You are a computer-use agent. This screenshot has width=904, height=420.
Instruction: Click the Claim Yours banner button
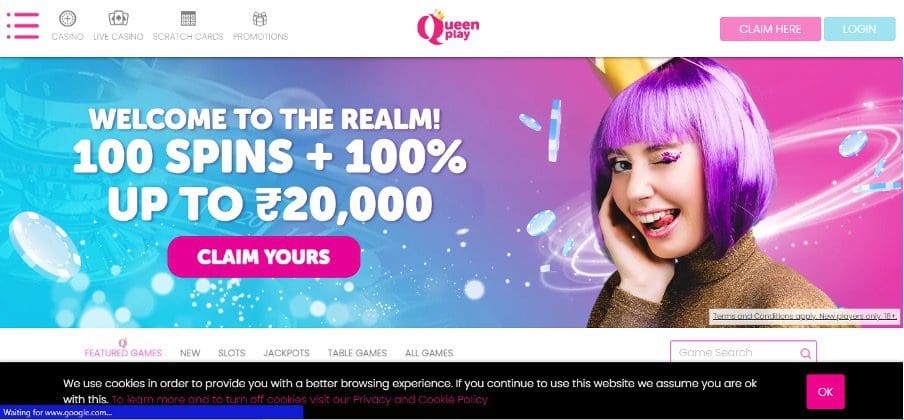tap(264, 257)
